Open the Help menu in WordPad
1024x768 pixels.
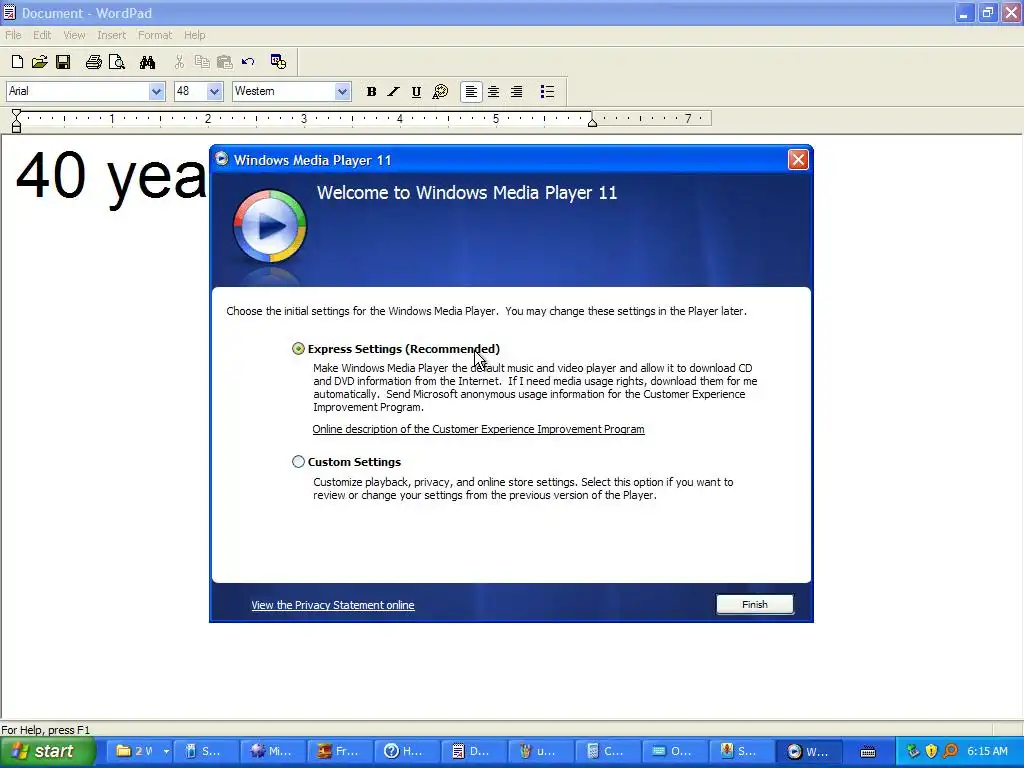coord(195,35)
